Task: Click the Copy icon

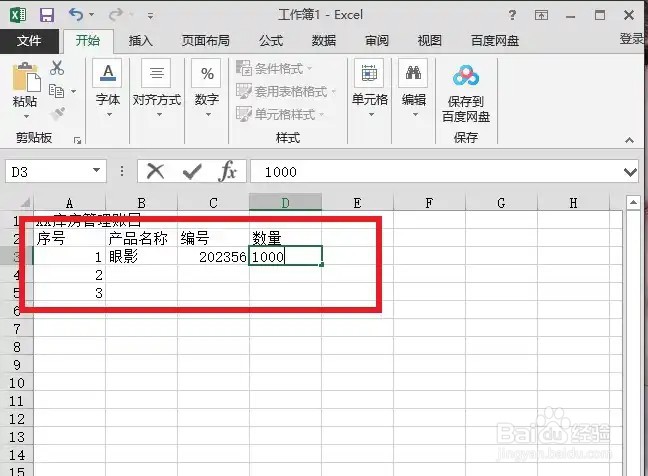Action: point(56,91)
